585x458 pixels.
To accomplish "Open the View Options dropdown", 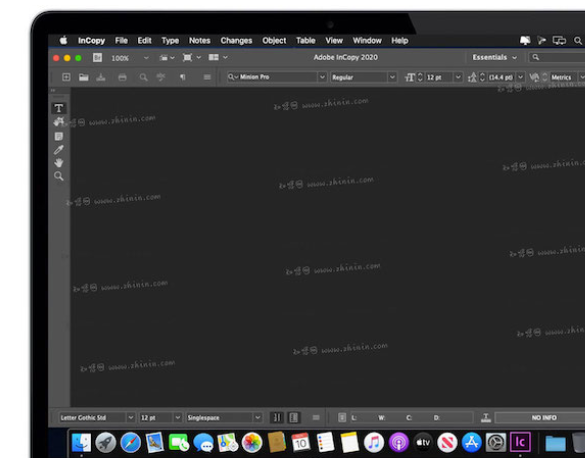I will (167, 57).
